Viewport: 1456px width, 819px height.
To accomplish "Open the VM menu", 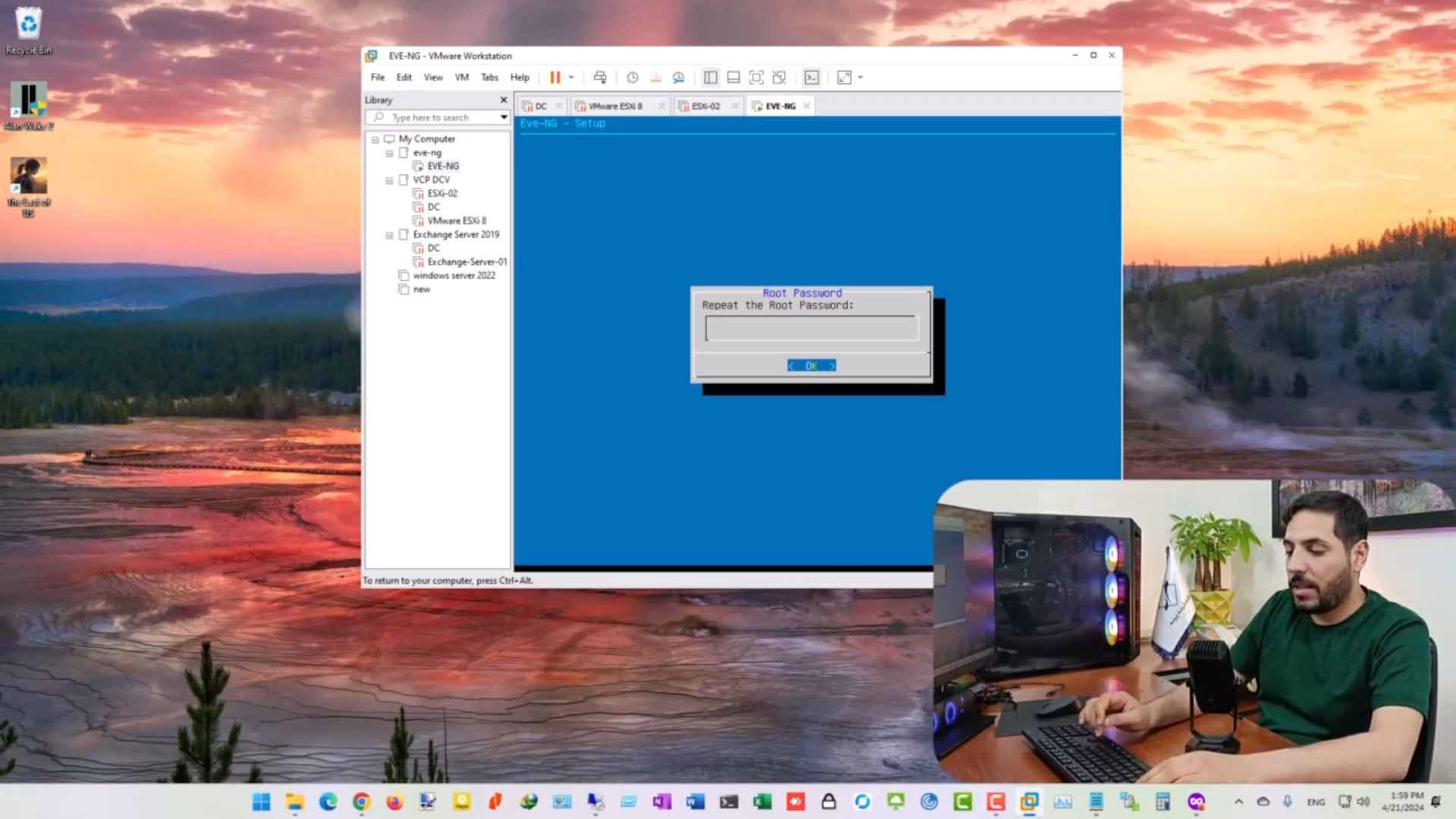I will click(x=461, y=77).
